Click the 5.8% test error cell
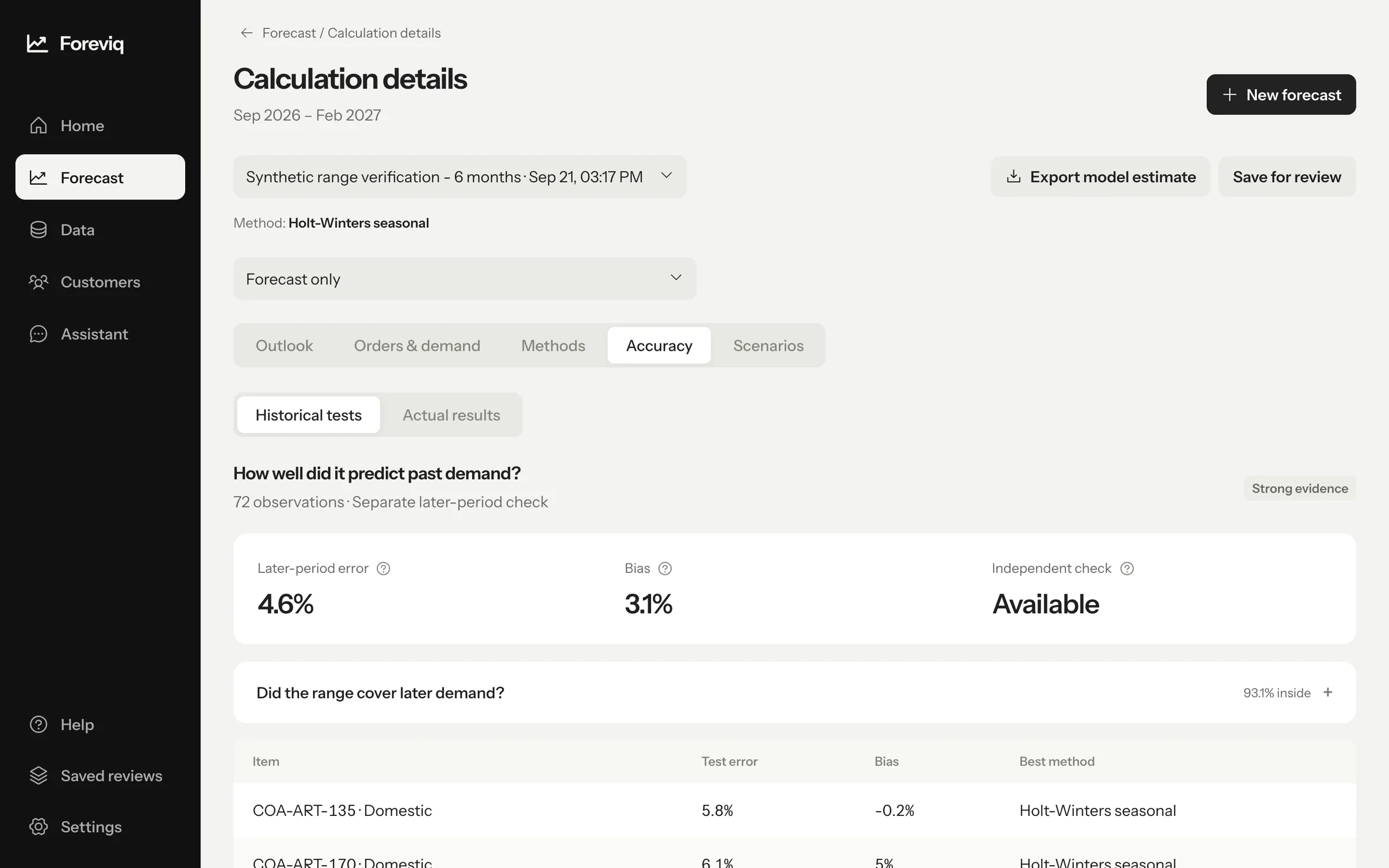1389x868 pixels. point(717,810)
